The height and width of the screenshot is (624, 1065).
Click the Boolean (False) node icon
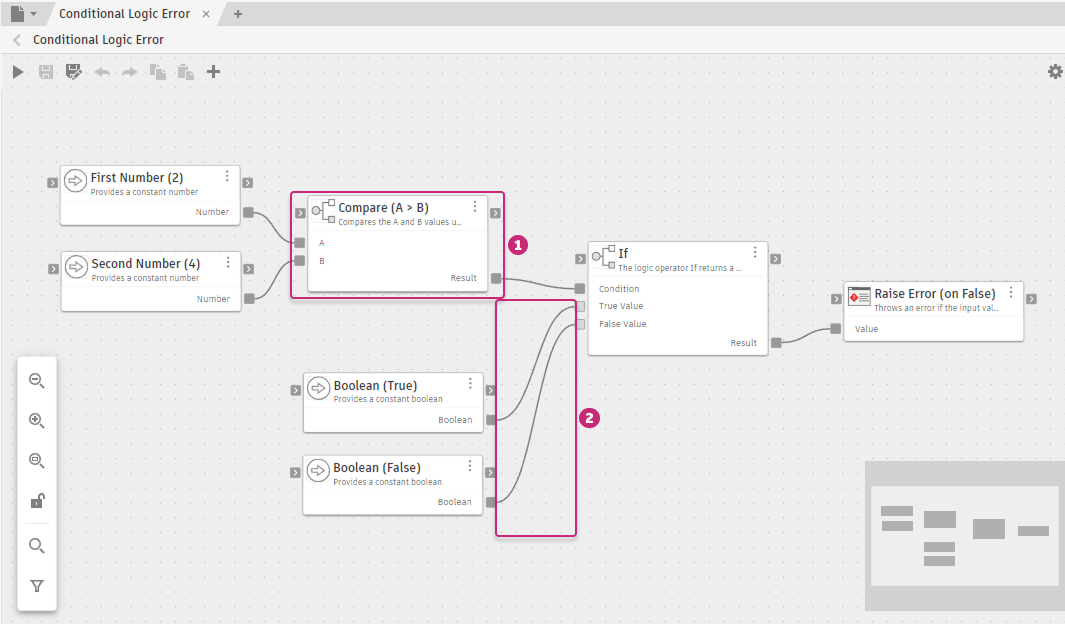tap(318, 471)
